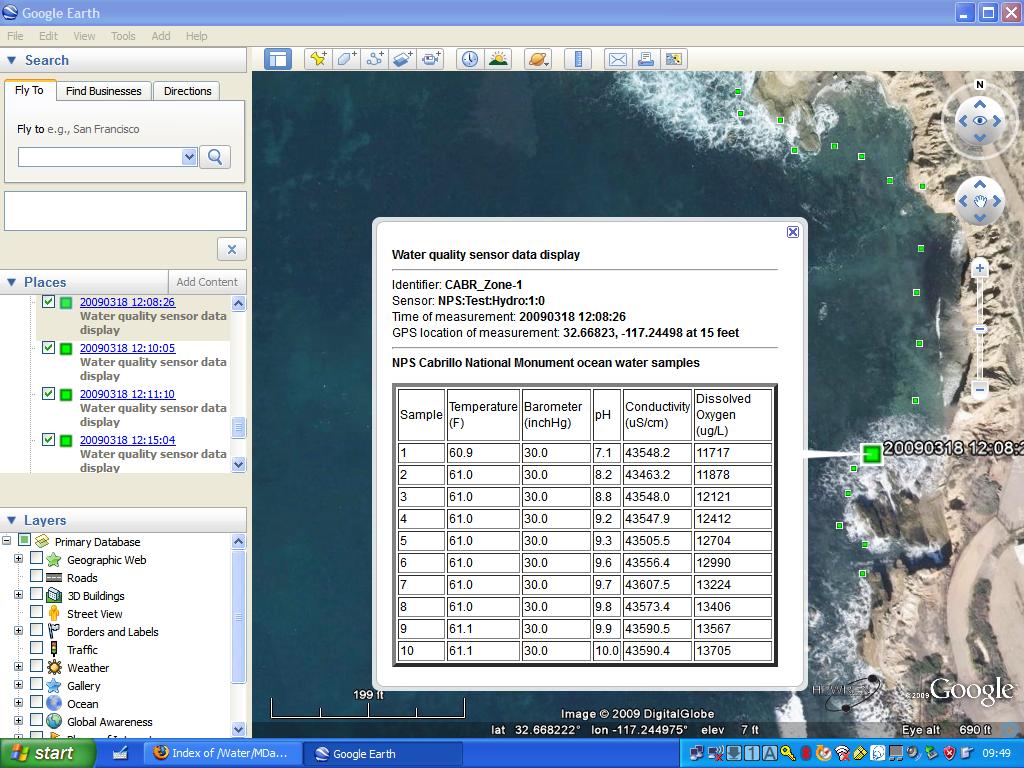The height and width of the screenshot is (768, 1024).
Task: Collapse the Layers panel
Action: coord(11,520)
